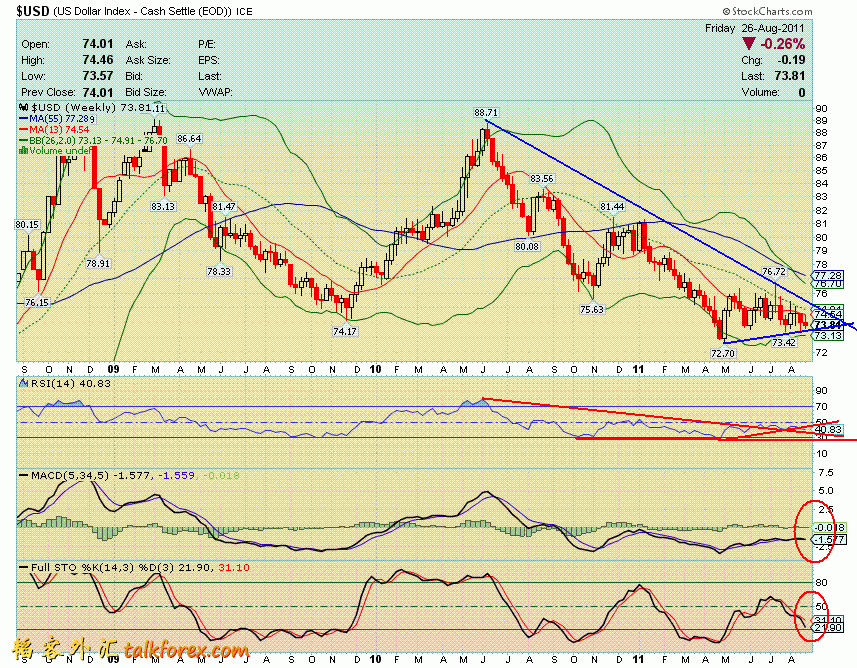The image size is (857, 668).
Task: Click the 10 year label on time axis
Action: [x=375, y=370]
